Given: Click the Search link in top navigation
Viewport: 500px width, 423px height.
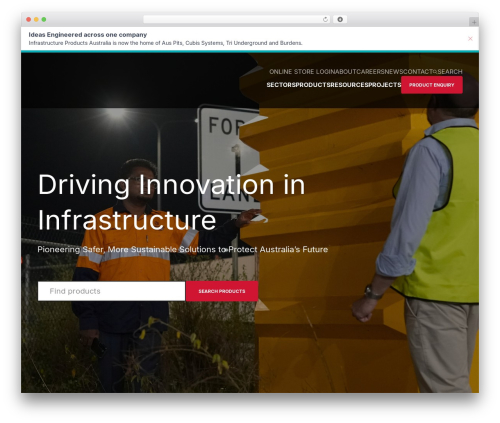Looking at the screenshot, I should click(x=448, y=72).
